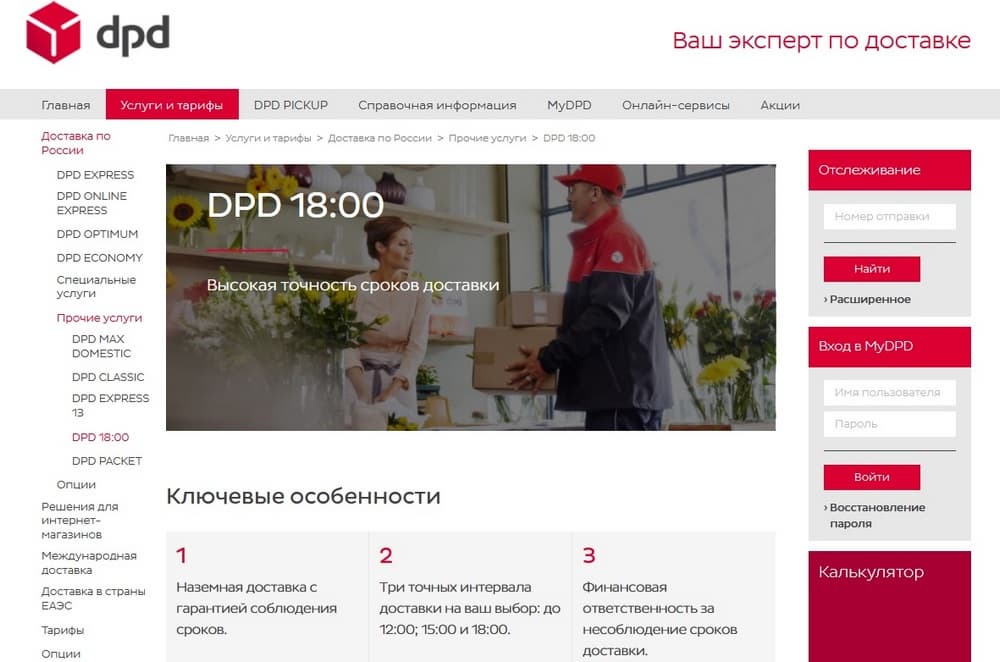The image size is (1000, 662).
Task: Open Справочная информация in the navigation bar
Action: tap(438, 105)
